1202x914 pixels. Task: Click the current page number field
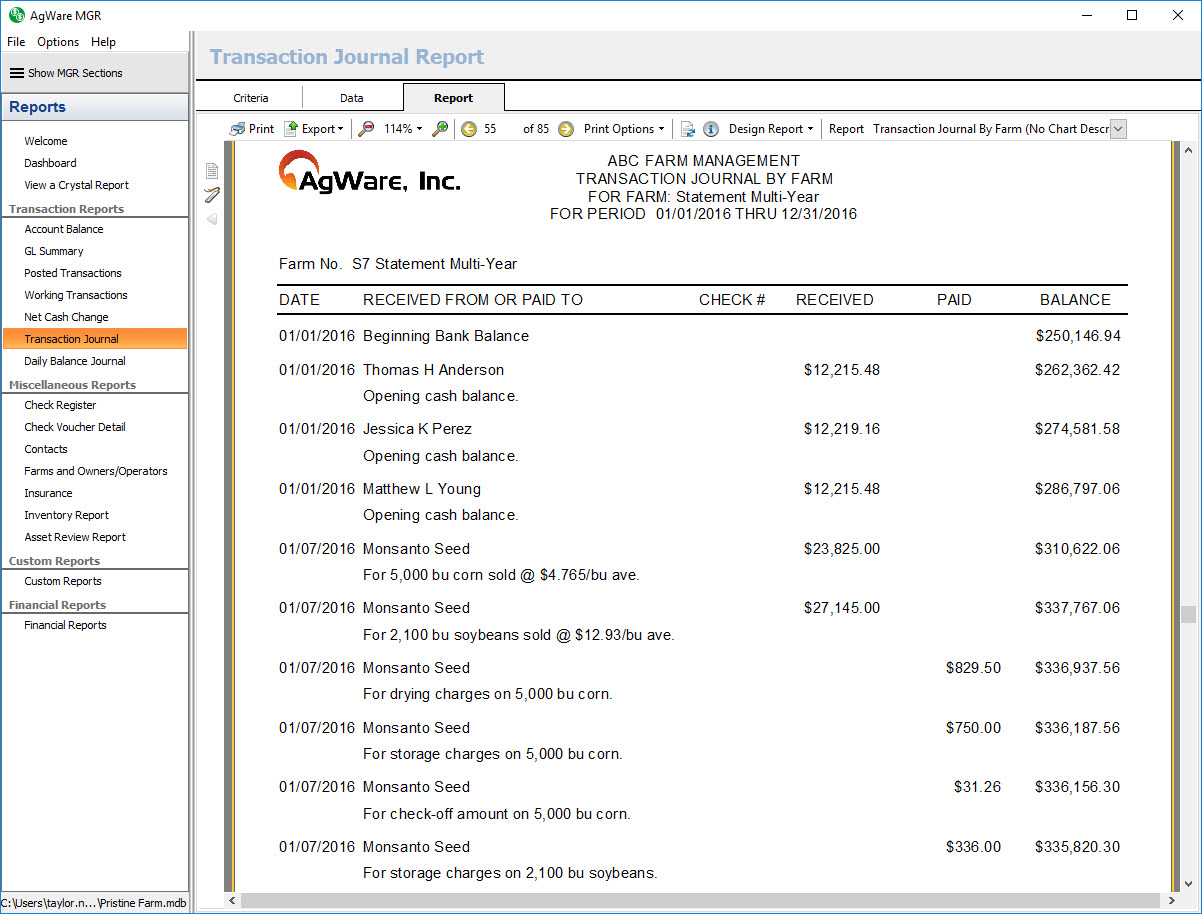point(491,129)
